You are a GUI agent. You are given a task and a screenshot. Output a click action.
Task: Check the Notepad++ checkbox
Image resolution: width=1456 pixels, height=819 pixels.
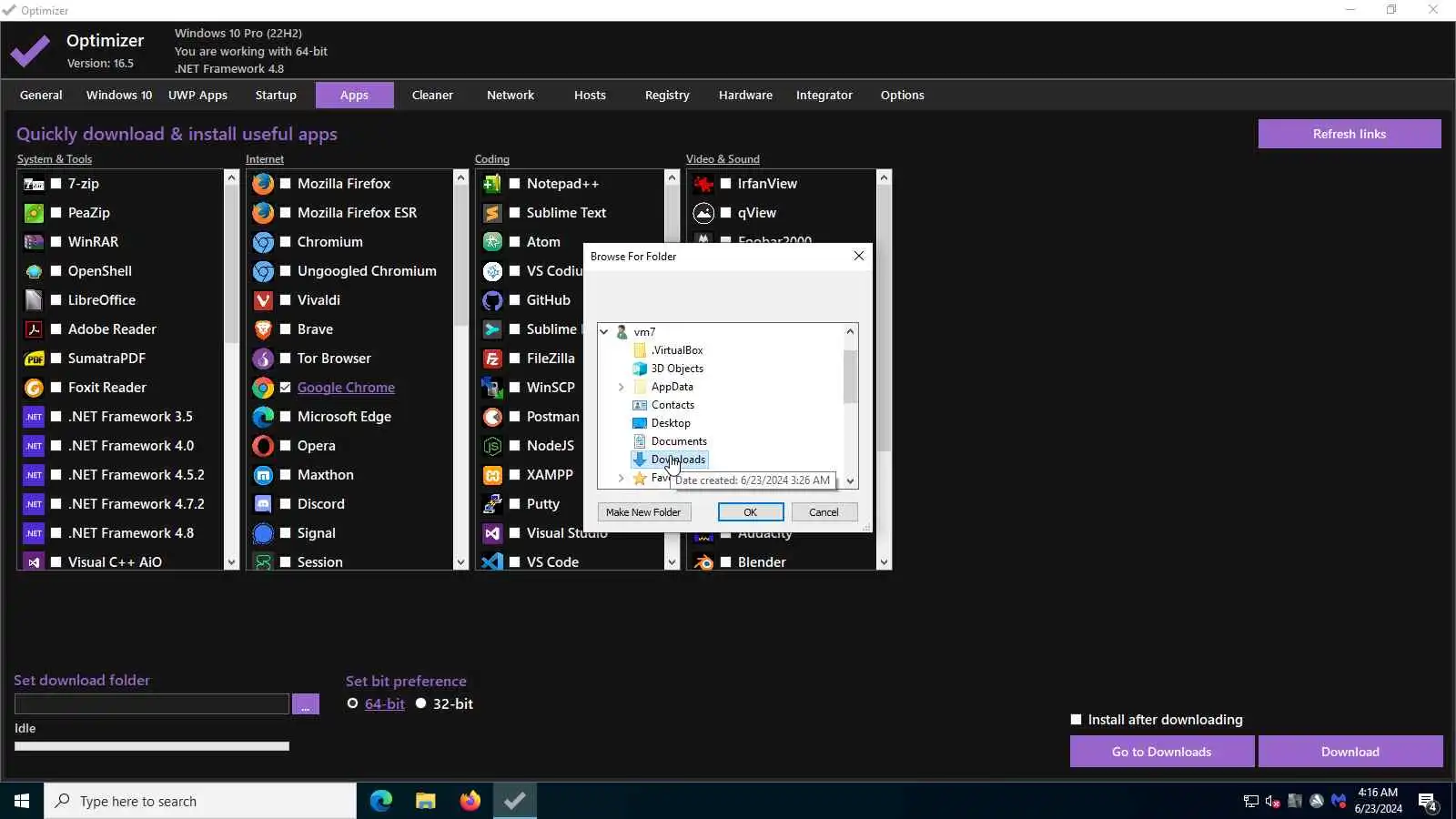515,184
